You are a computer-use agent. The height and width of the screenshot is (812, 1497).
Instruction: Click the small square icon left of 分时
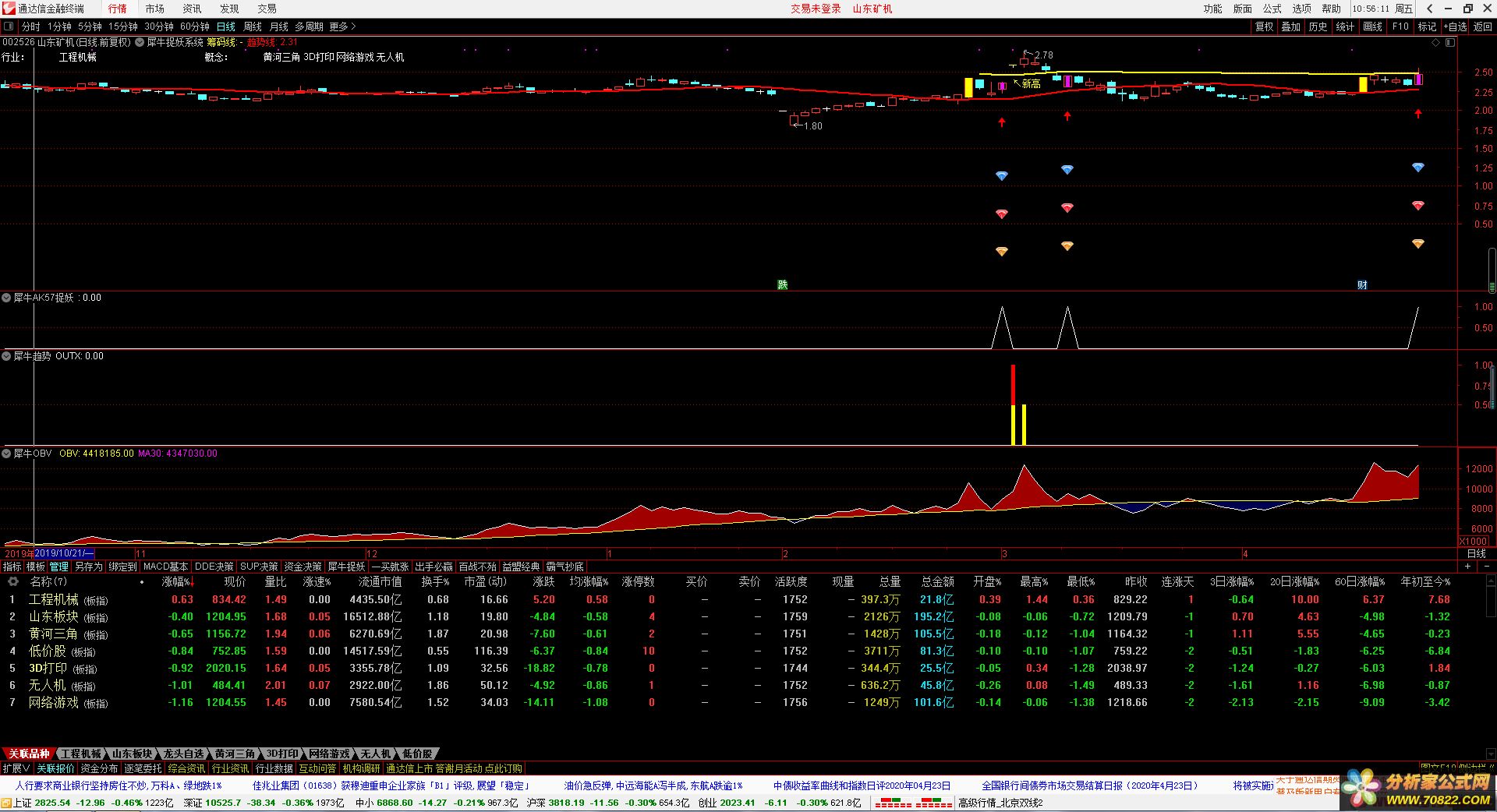pos(10,26)
